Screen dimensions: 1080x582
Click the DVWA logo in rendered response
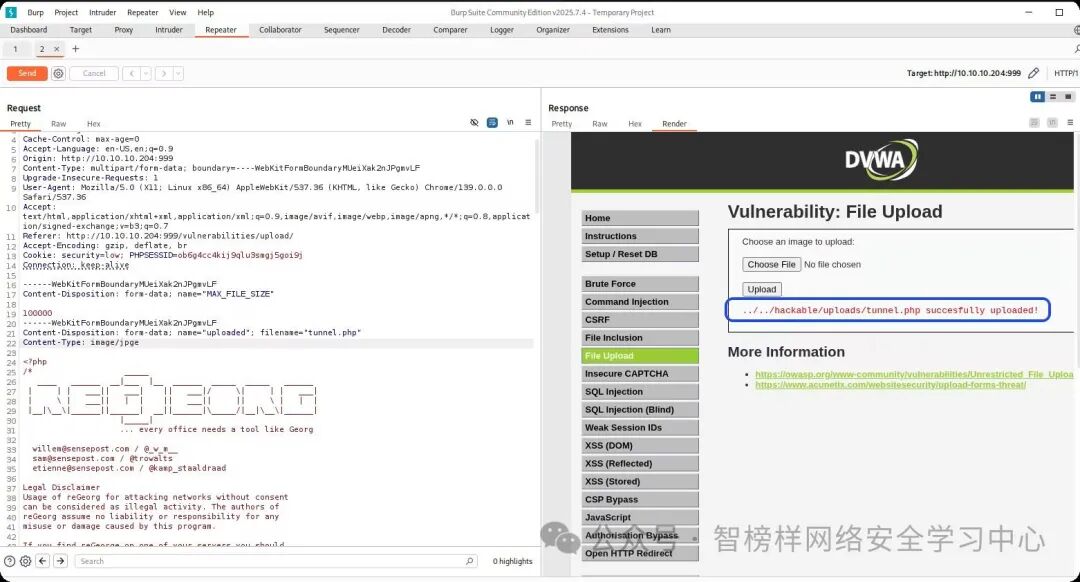click(x=881, y=160)
